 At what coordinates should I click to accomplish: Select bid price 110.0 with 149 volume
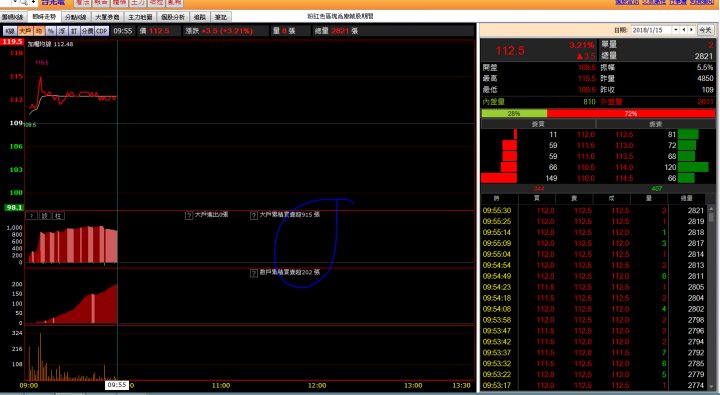point(586,178)
